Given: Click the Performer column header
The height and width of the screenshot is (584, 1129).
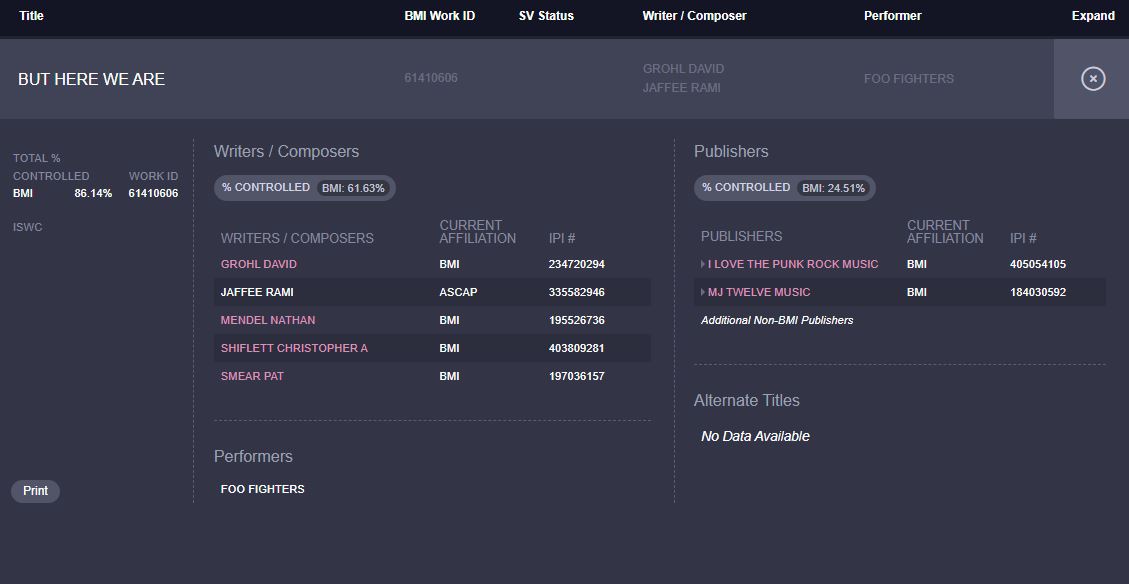Looking at the screenshot, I should (x=893, y=16).
